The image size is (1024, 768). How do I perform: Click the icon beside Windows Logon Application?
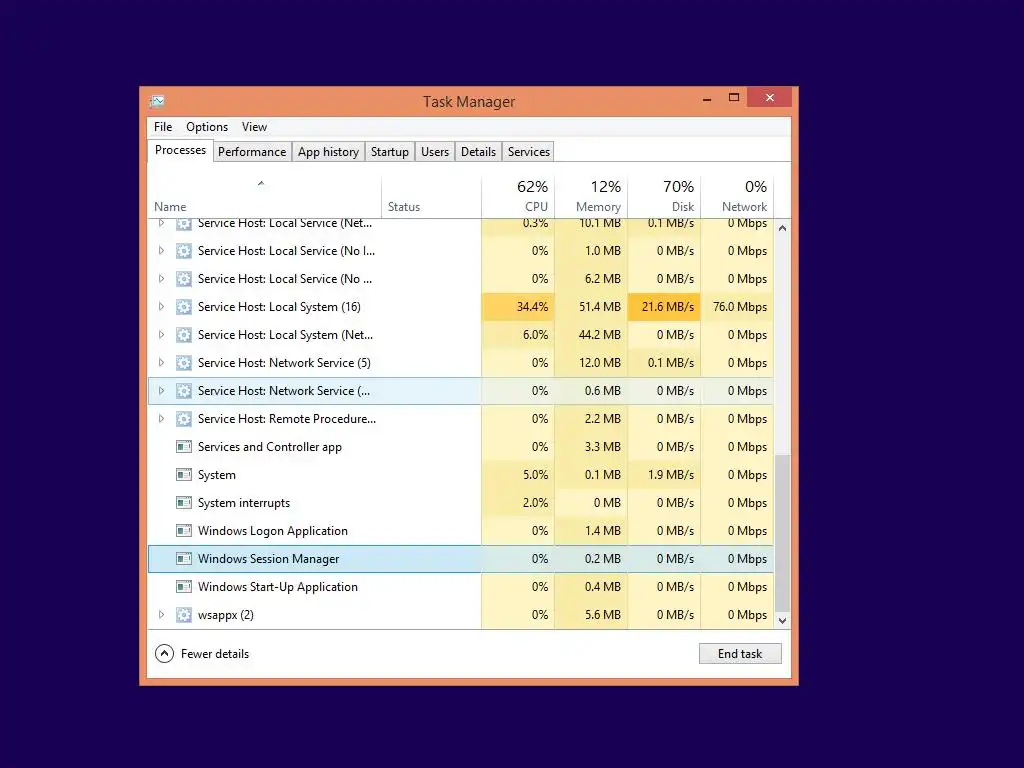pyautogui.click(x=184, y=531)
